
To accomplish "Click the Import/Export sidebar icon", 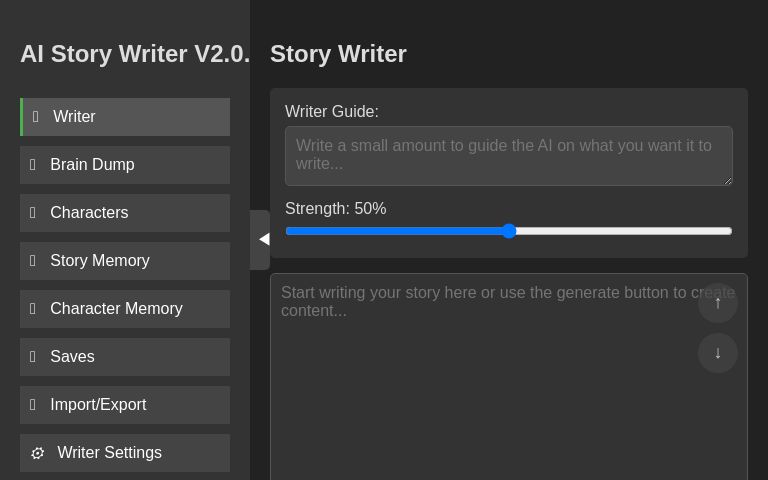I will (x=33, y=405).
